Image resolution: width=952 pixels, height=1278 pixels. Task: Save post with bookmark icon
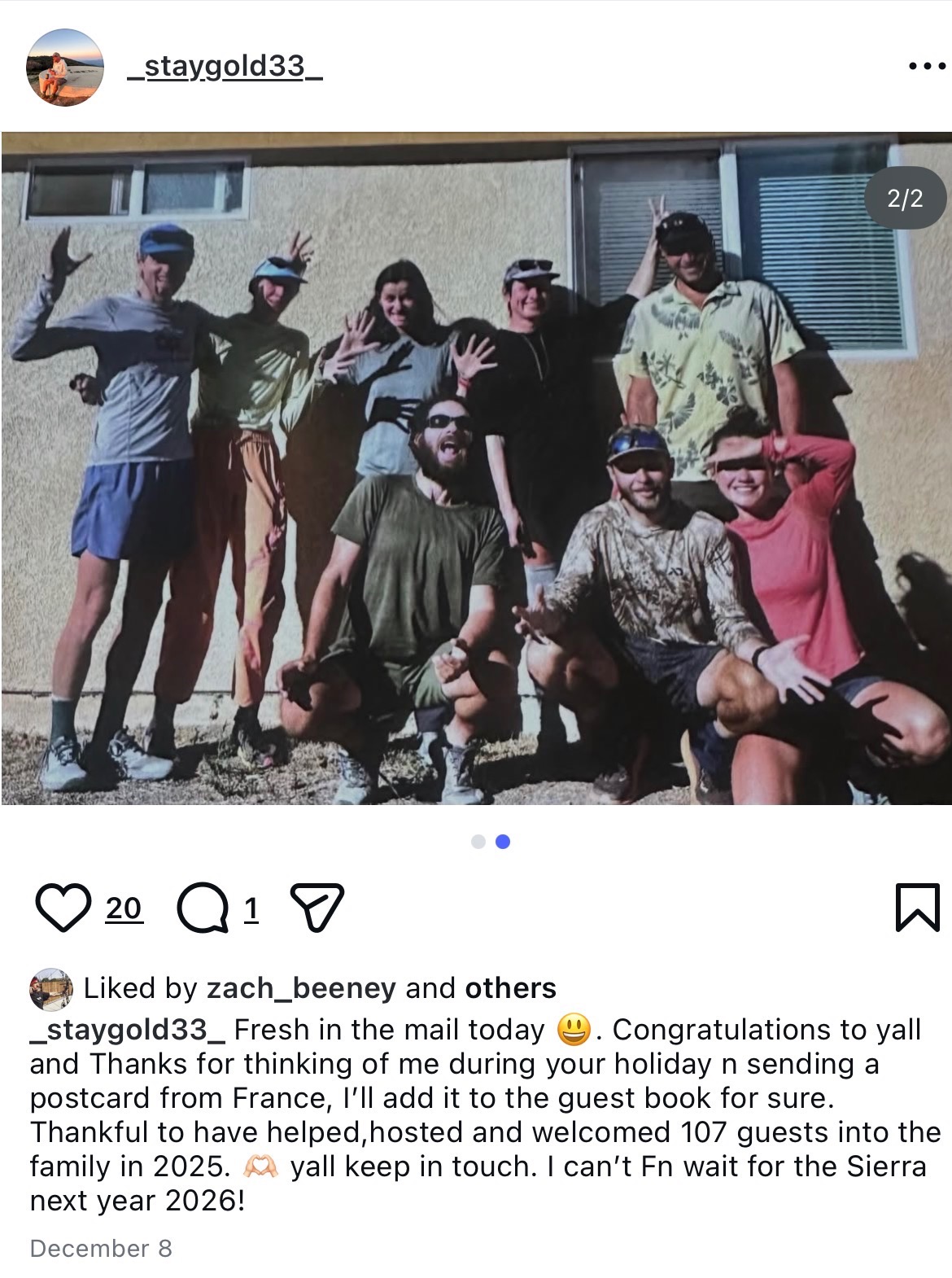coord(917,907)
